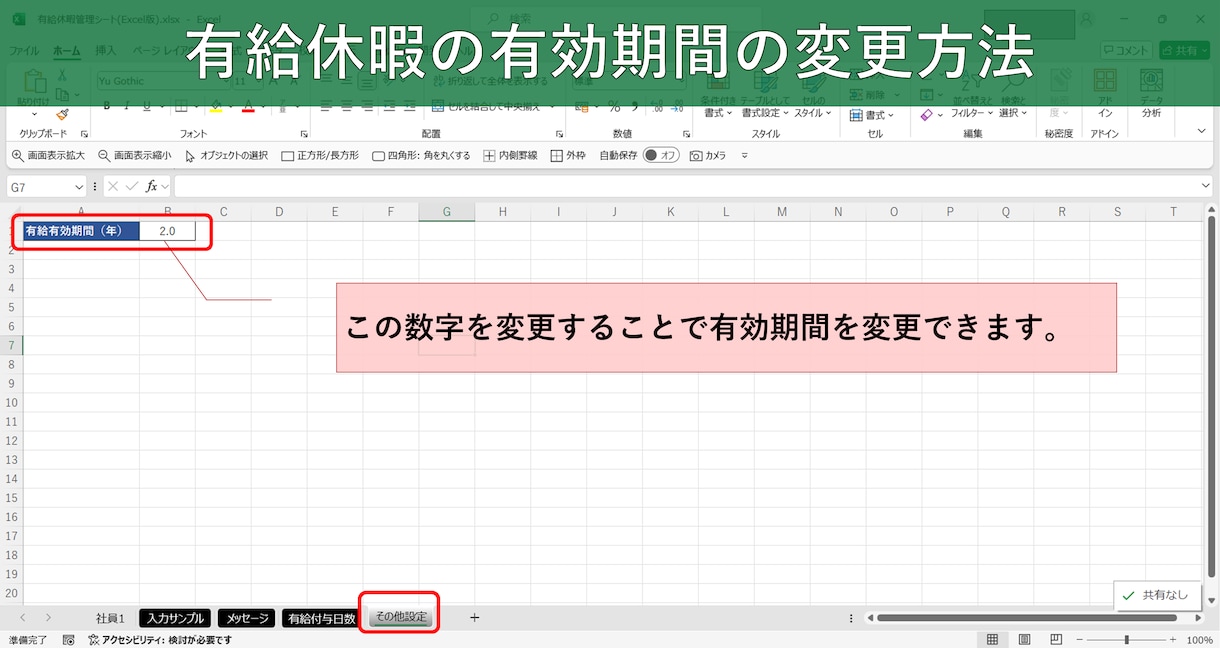Click the zoom slider in status bar
This screenshot has width=1220, height=648.
point(1126,639)
